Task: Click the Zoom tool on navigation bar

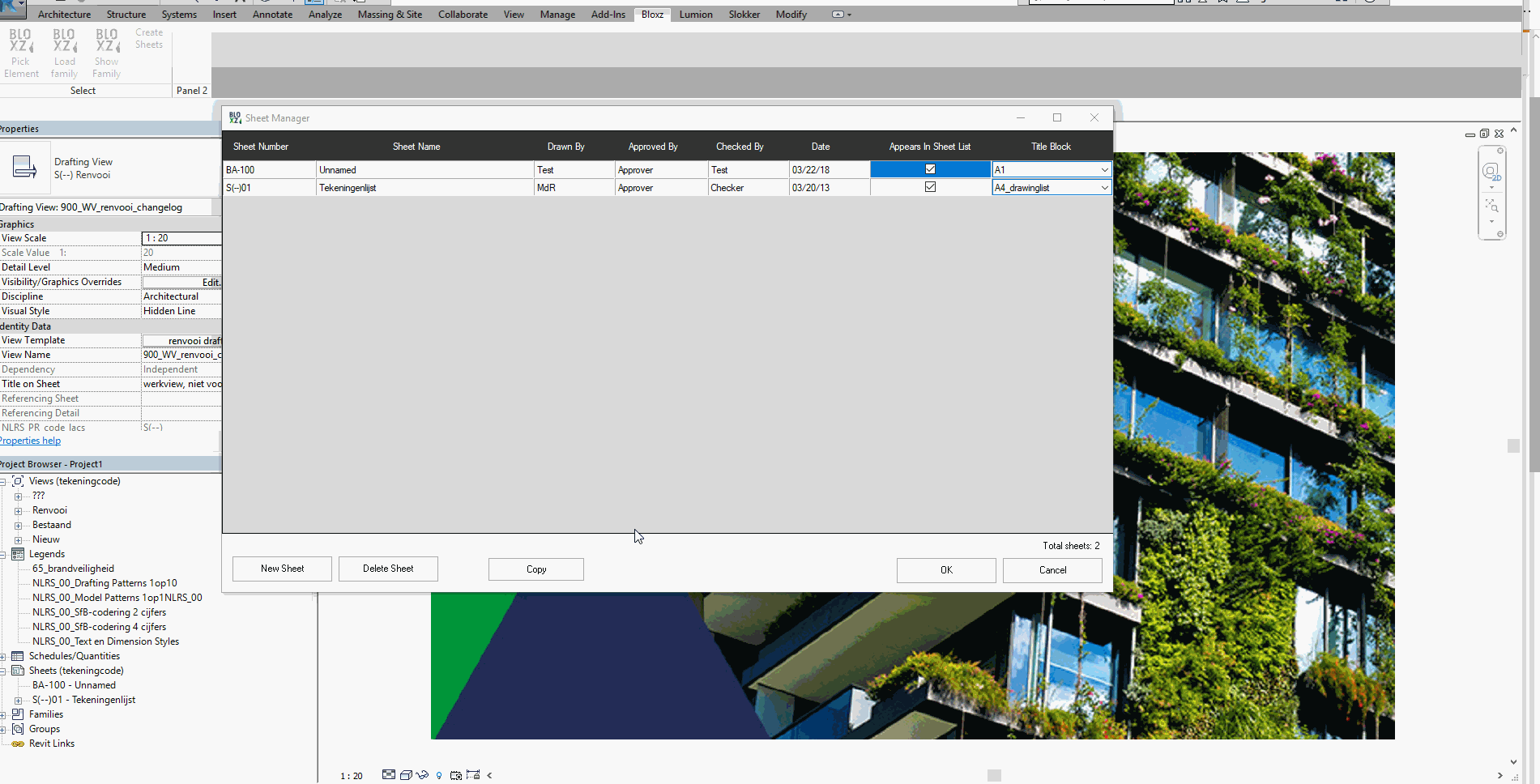Action: (1491, 206)
